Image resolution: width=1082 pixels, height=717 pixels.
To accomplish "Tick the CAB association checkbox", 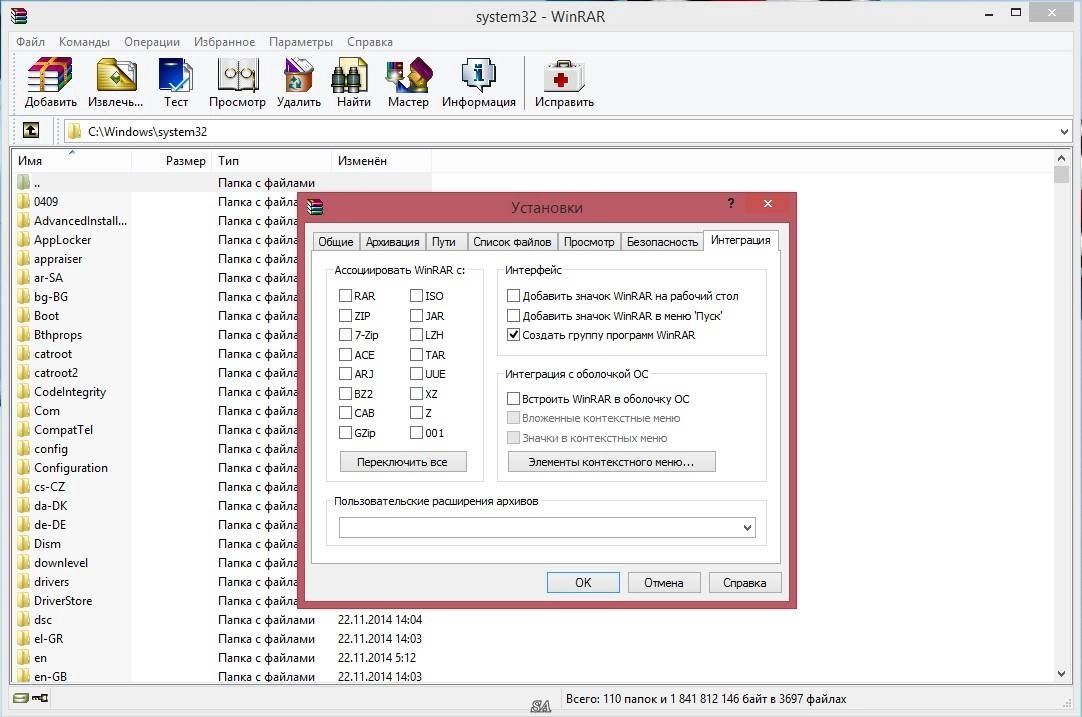I will pyautogui.click(x=346, y=413).
